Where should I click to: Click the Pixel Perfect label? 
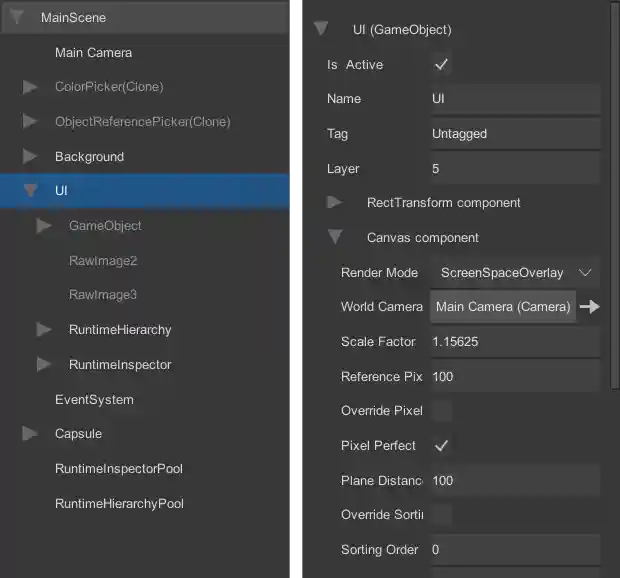(378, 446)
